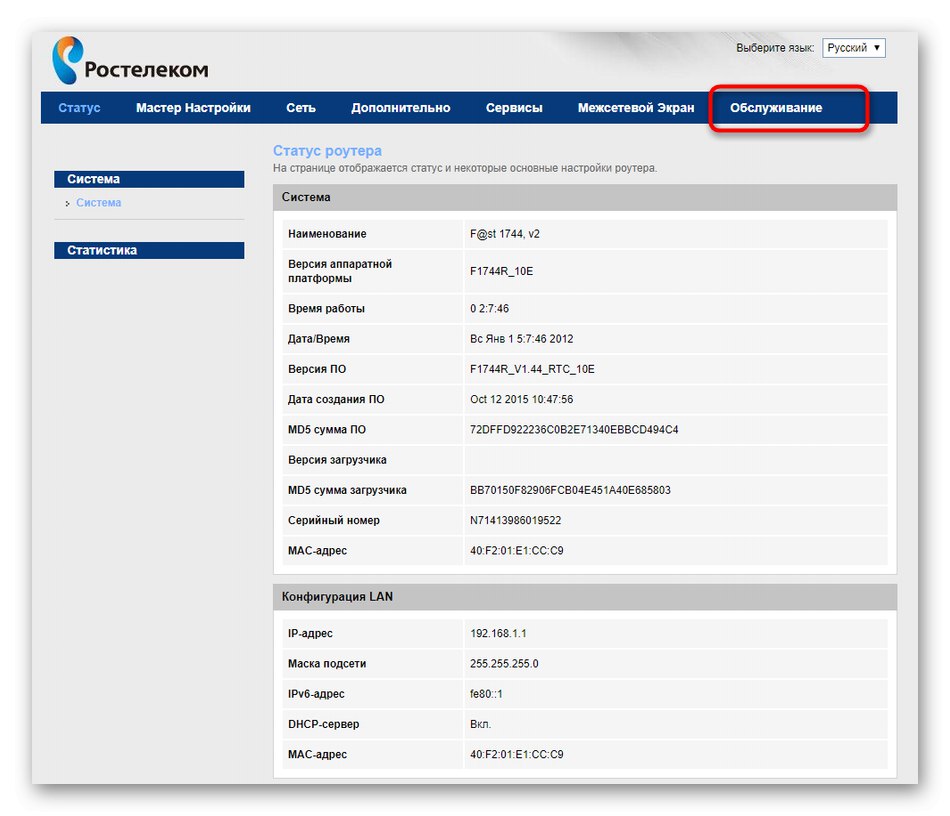The image size is (950, 816).
Task: Click the DHCP-сервер label
Action: pos(323,725)
